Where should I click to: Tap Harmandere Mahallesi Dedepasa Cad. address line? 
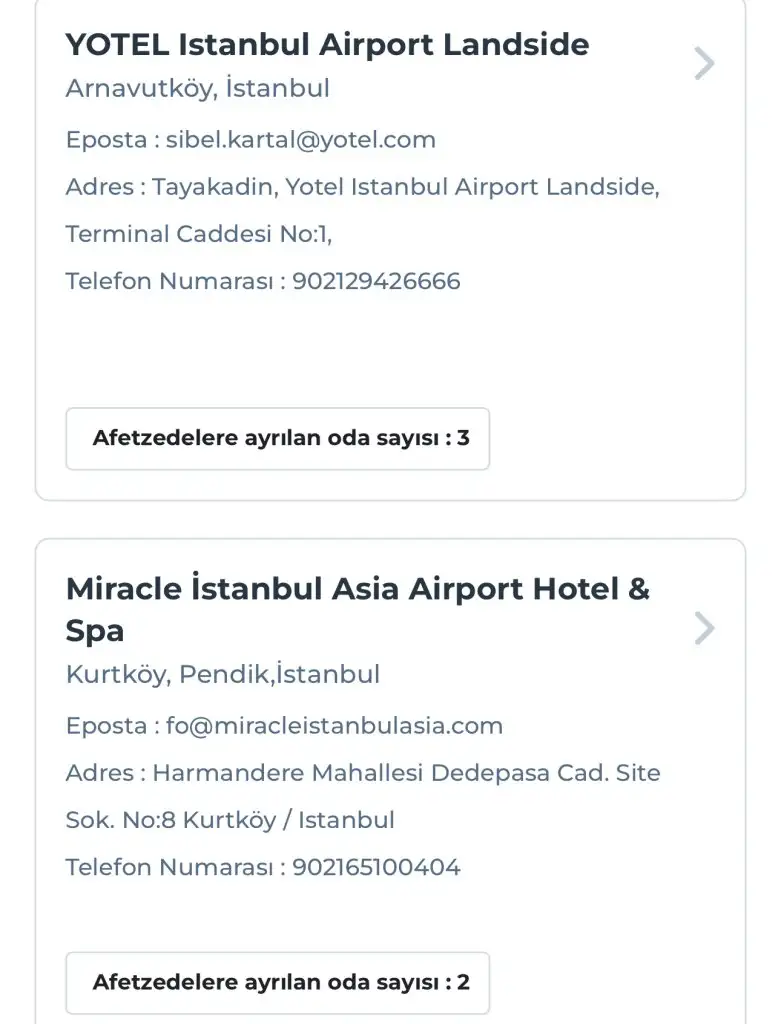coord(406,773)
